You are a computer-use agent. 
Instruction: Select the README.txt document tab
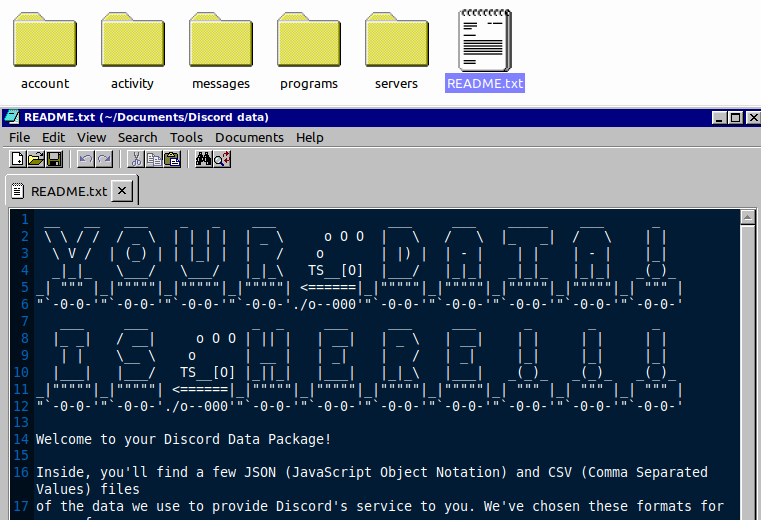(69, 191)
